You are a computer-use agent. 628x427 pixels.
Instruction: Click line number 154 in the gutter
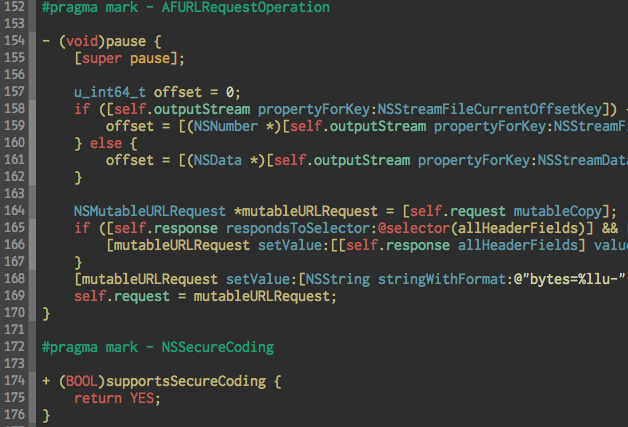click(14, 40)
